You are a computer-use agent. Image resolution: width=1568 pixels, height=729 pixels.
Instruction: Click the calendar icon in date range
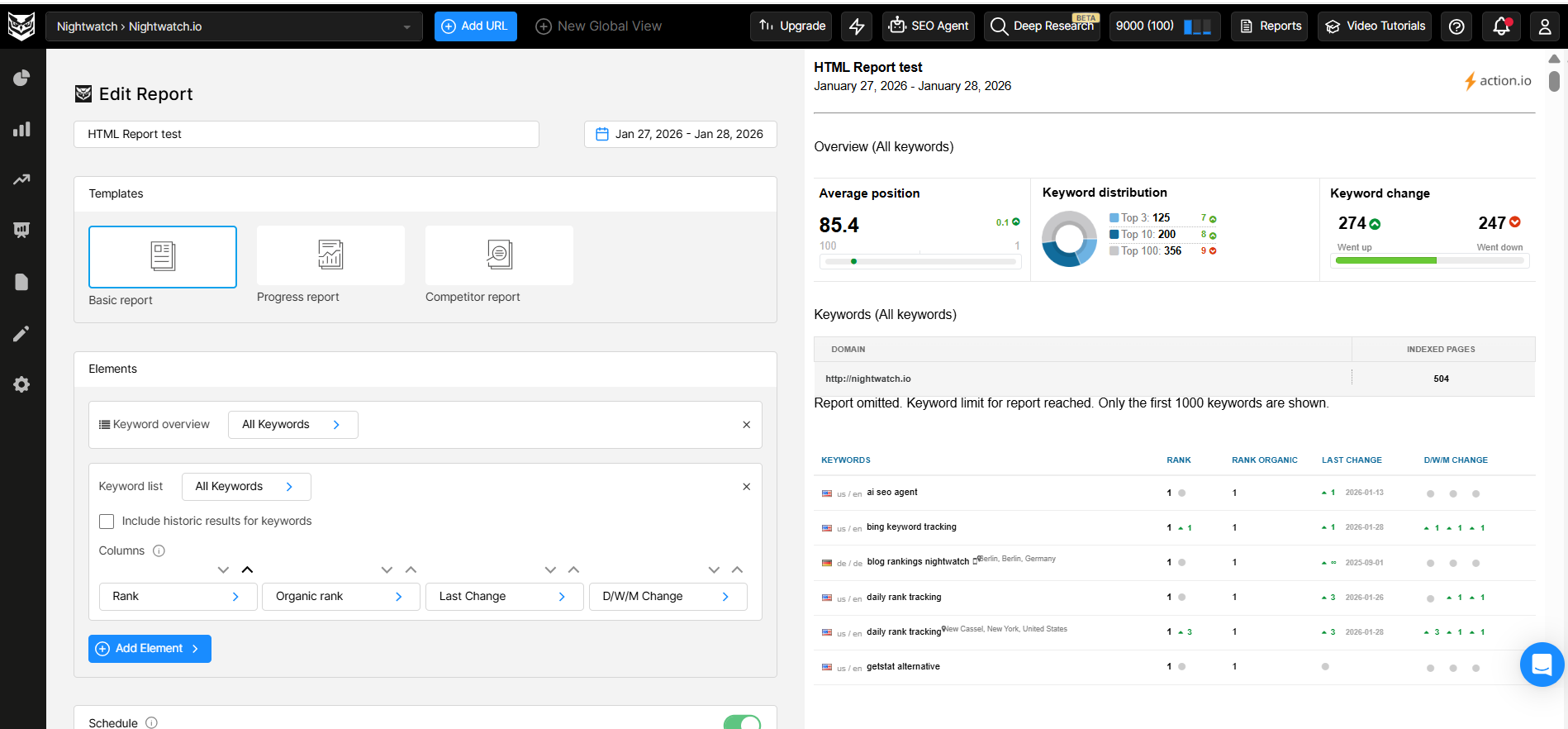(x=602, y=134)
